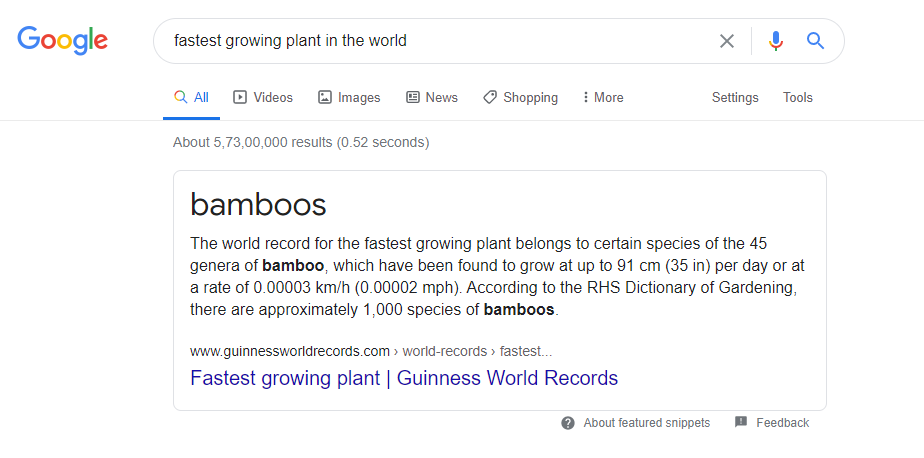Open the News results tab
This screenshot has height=458, width=924.
(432, 98)
